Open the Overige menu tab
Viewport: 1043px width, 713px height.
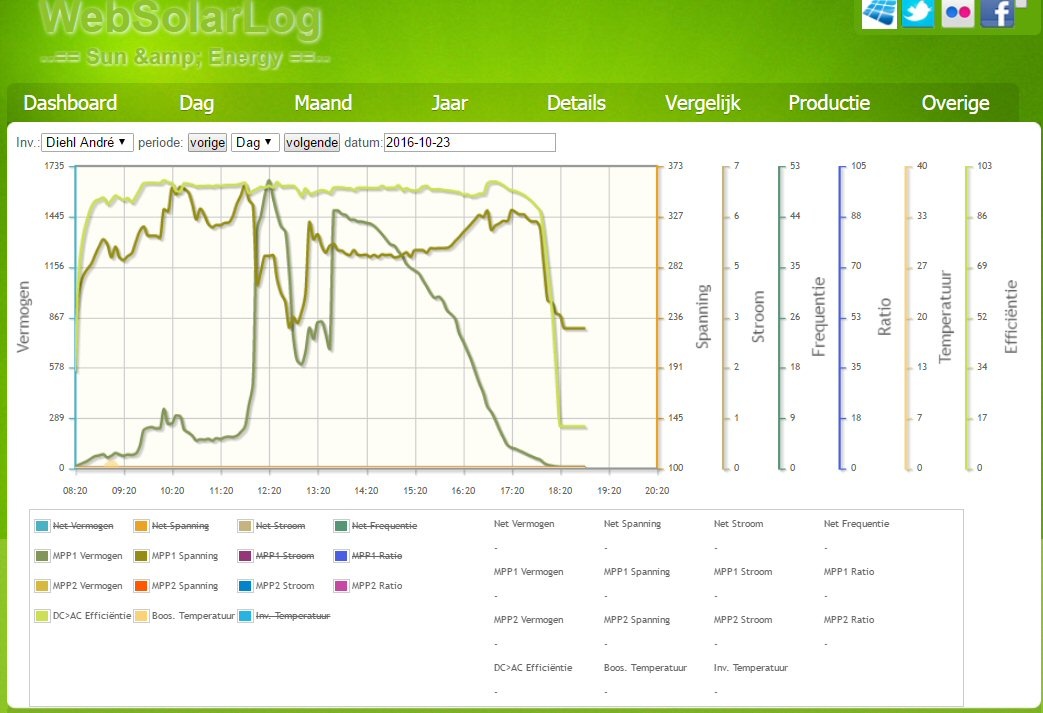coord(955,103)
